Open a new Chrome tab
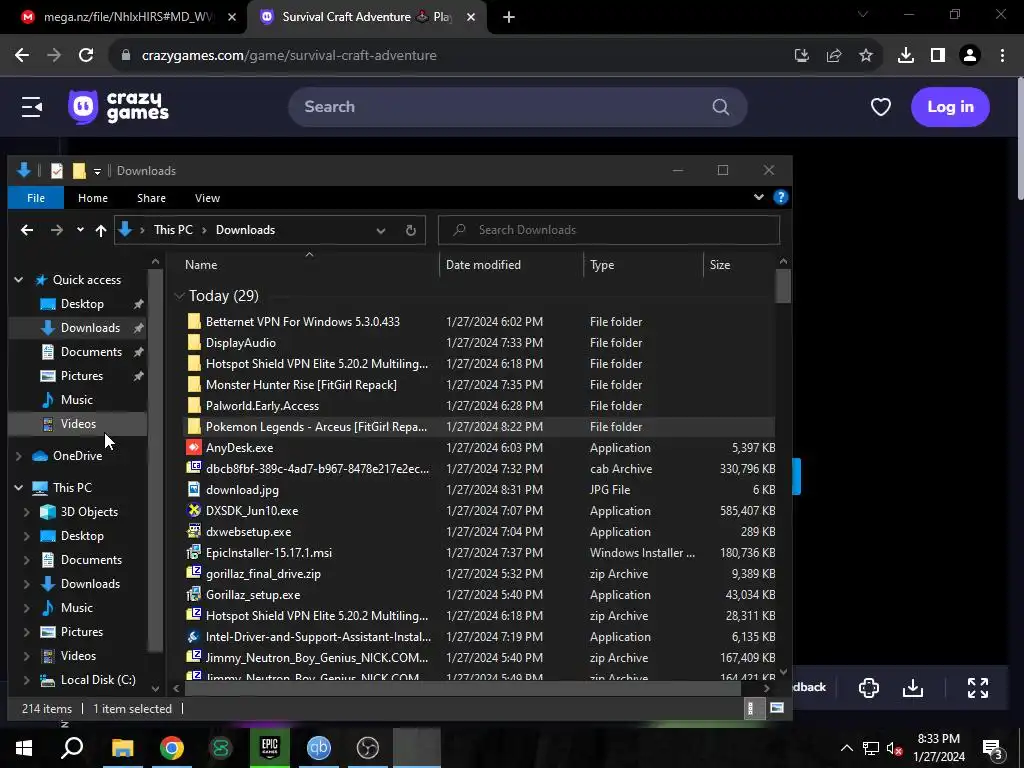 [509, 18]
